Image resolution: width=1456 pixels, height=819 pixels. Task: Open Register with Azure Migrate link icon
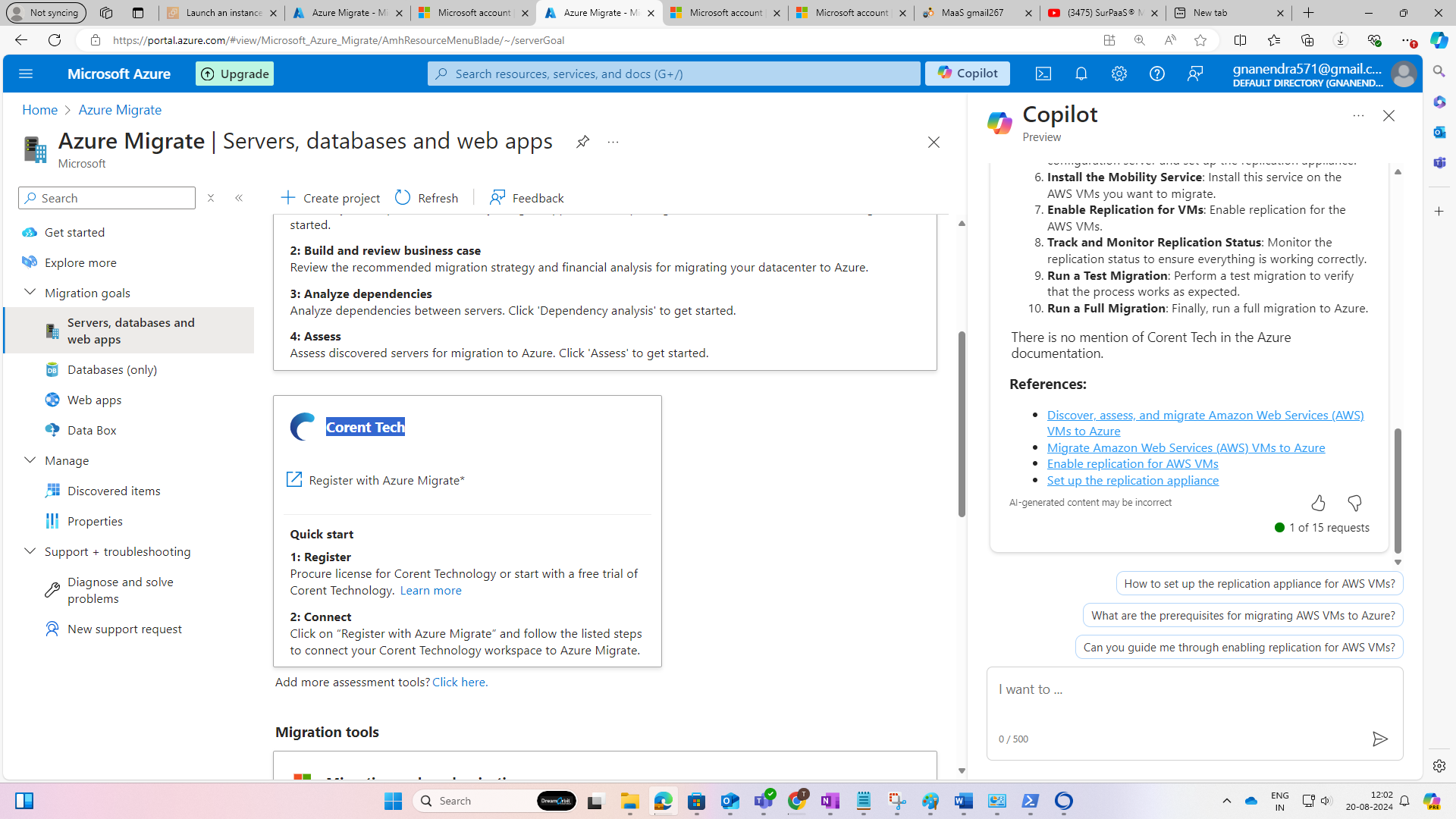[294, 479]
